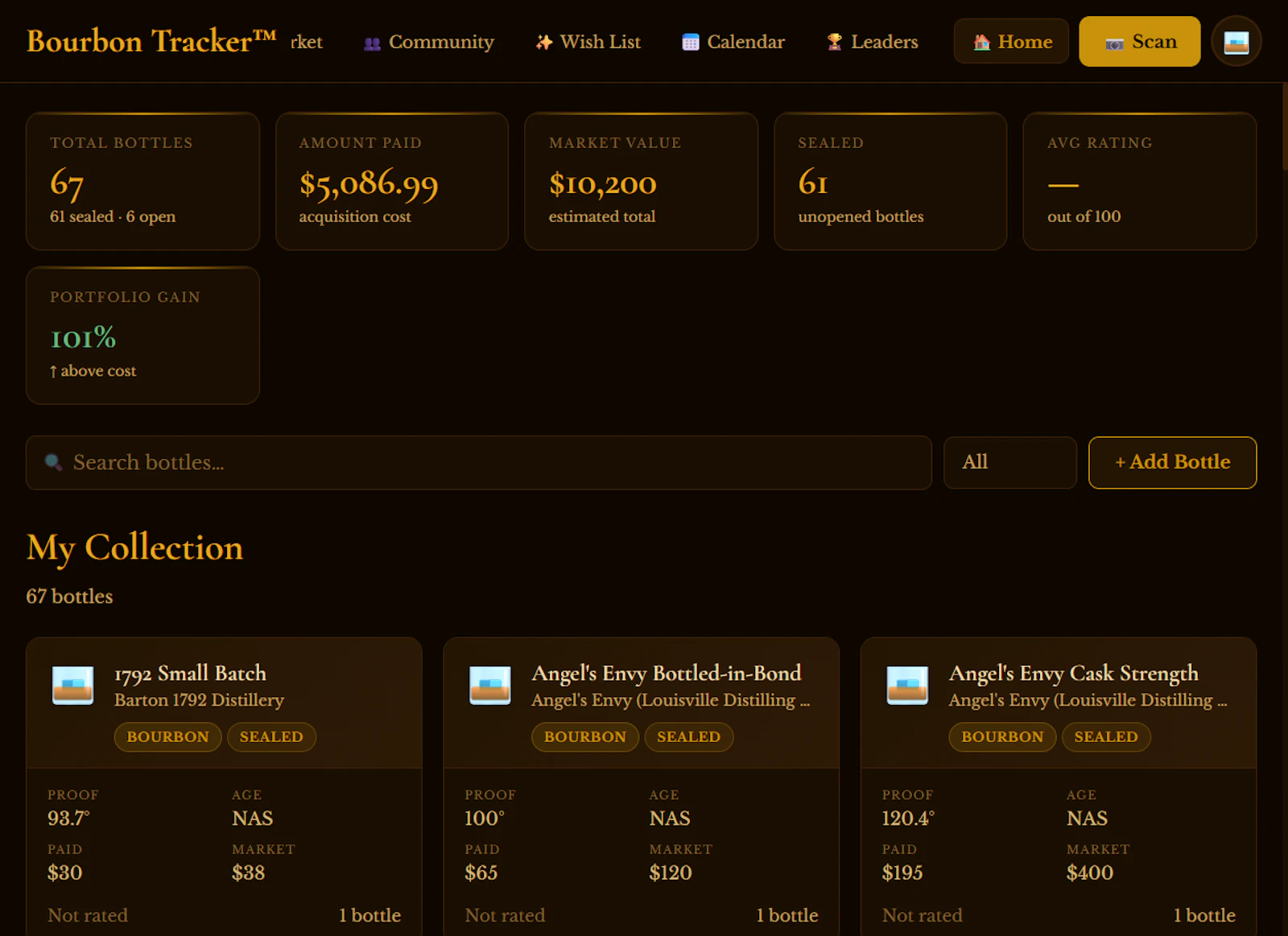Open the partially hidden Market nav item
Screen dimensions: 1288x936
(x=307, y=42)
